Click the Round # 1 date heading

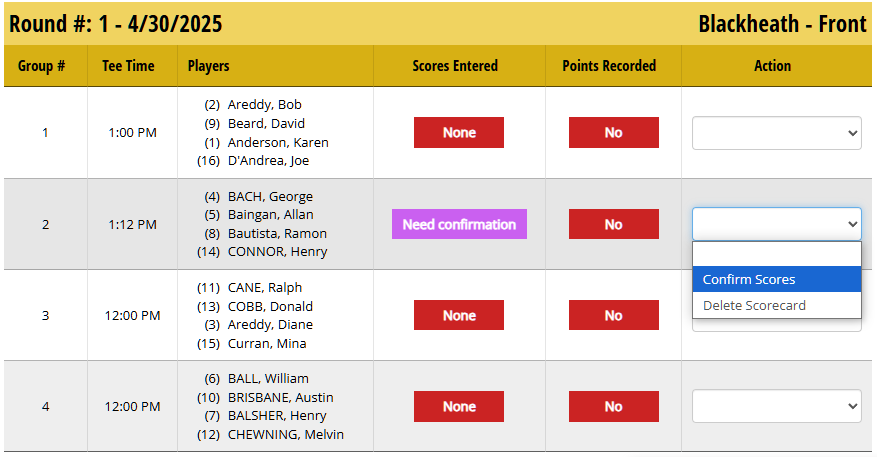pyautogui.click(x=115, y=24)
